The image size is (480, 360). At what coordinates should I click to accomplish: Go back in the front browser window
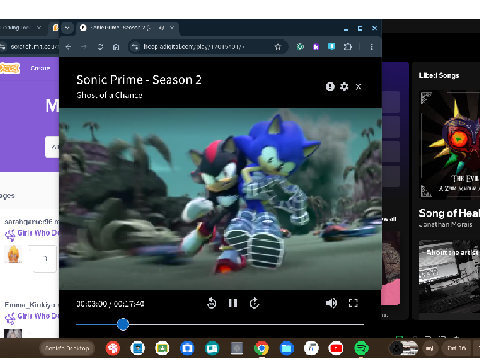point(68,47)
